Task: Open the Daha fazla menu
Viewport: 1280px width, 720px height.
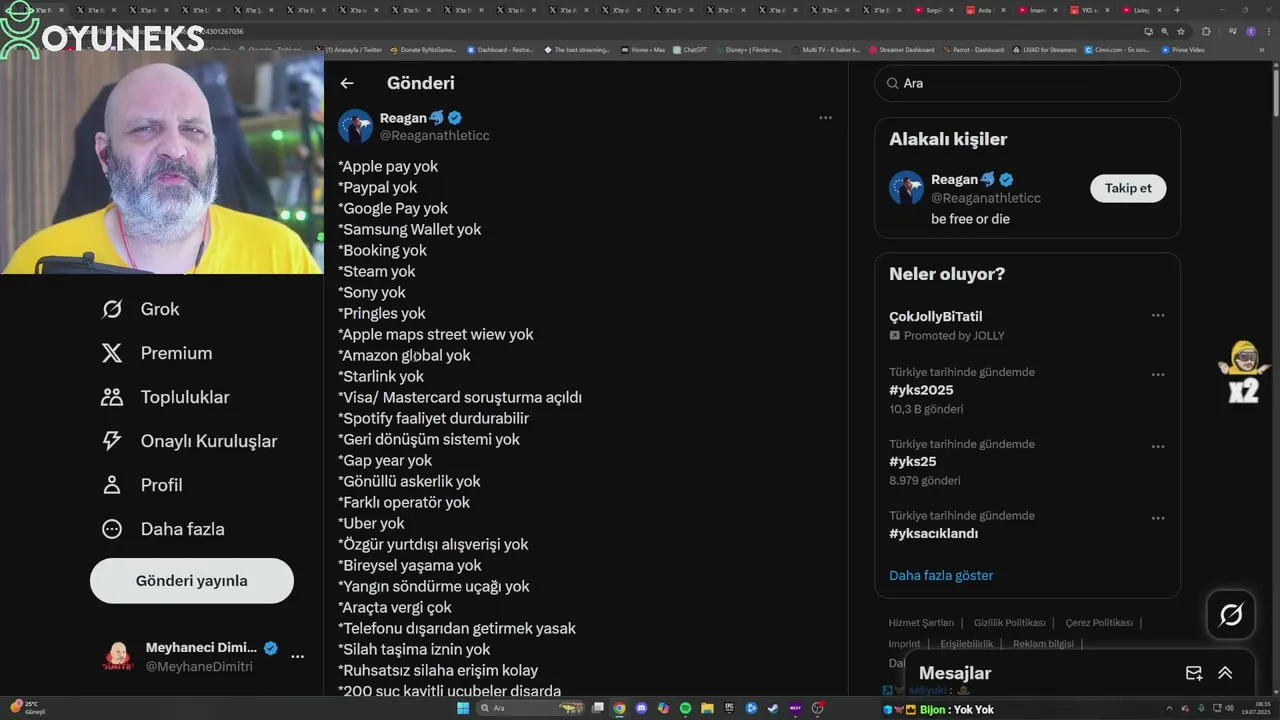Action: (162, 529)
